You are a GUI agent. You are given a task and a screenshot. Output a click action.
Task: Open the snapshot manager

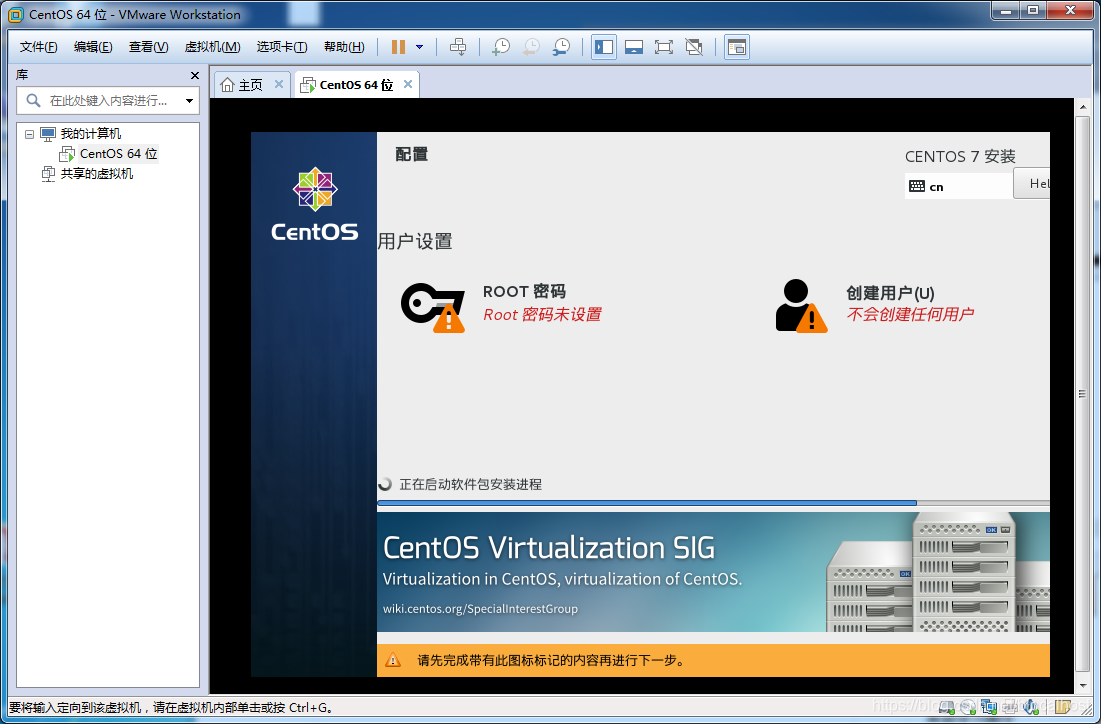[x=561, y=47]
